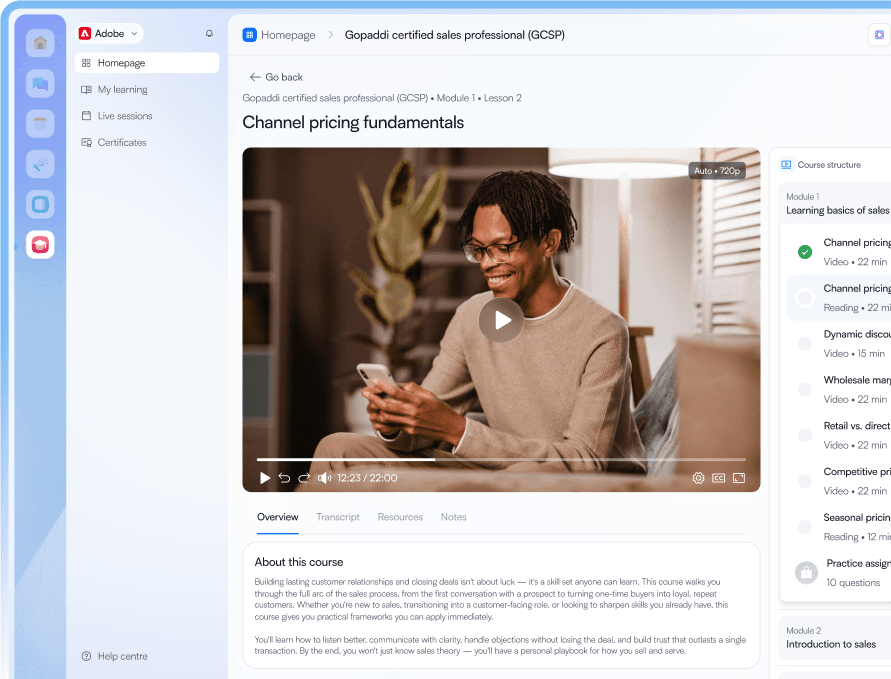
Task: Click the Course structure panel icon
Action: [786, 165]
